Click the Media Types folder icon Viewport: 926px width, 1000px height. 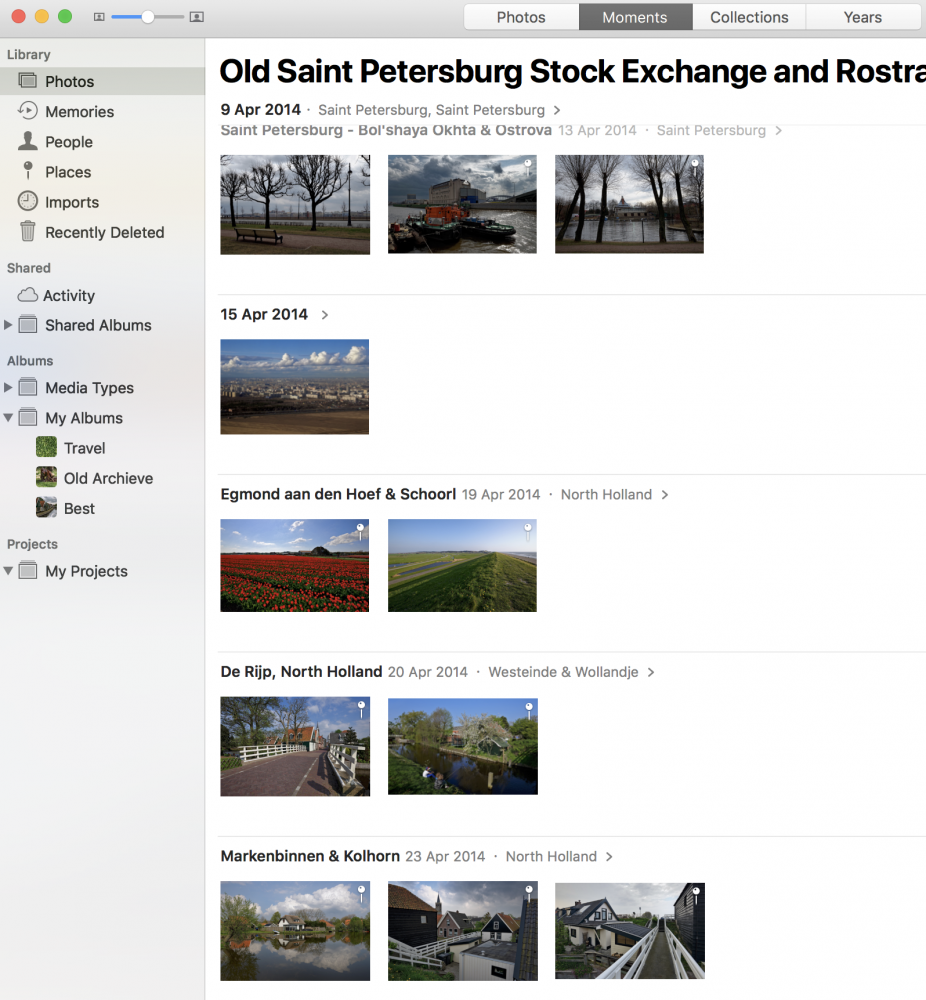27,387
